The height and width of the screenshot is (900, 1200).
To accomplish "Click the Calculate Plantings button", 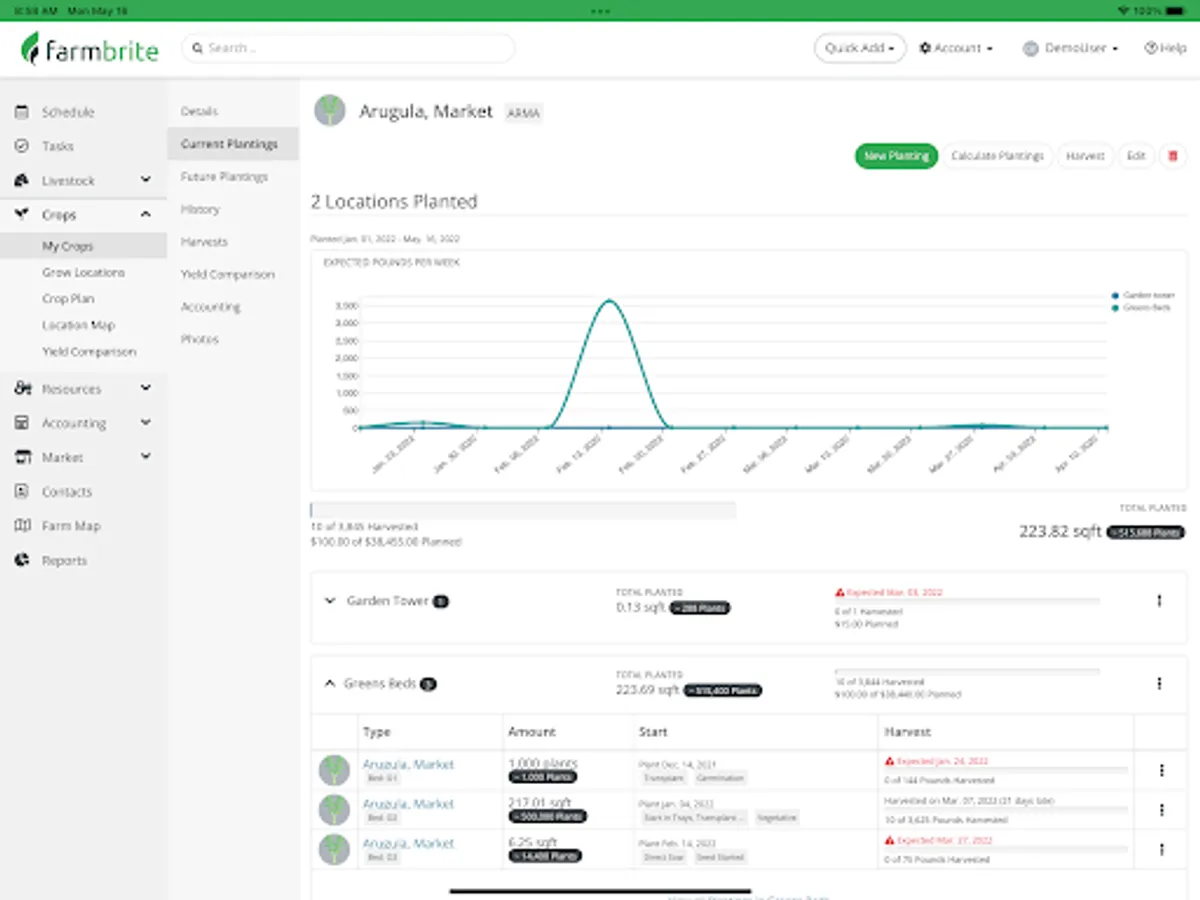I will coord(997,156).
